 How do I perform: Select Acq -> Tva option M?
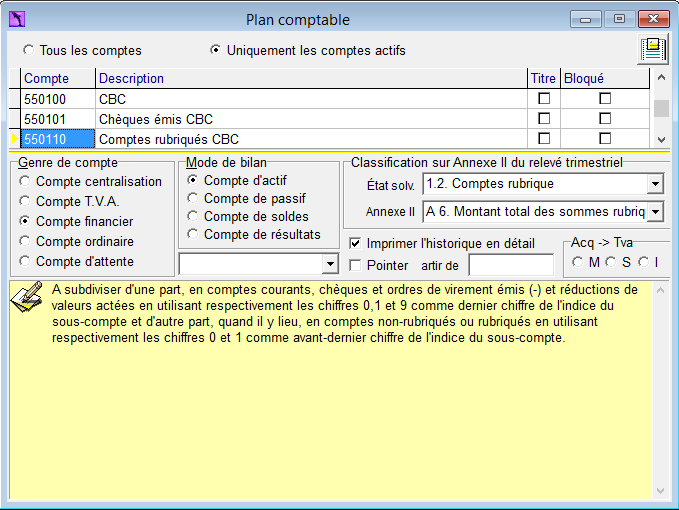tap(577, 262)
